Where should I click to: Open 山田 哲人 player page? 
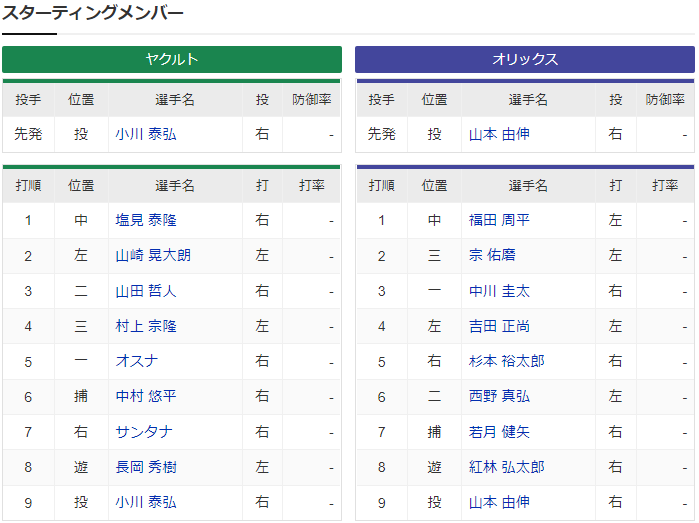[x=146, y=291]
